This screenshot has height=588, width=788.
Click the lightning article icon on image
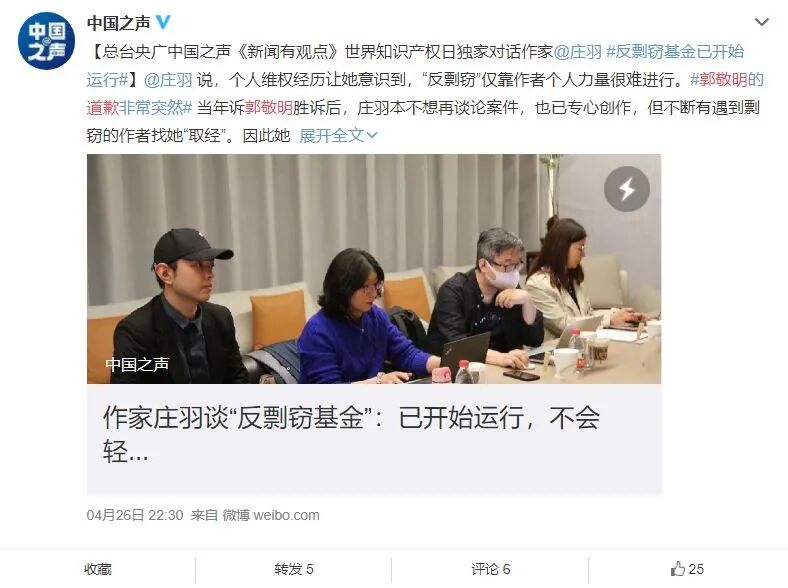point(627,189)
